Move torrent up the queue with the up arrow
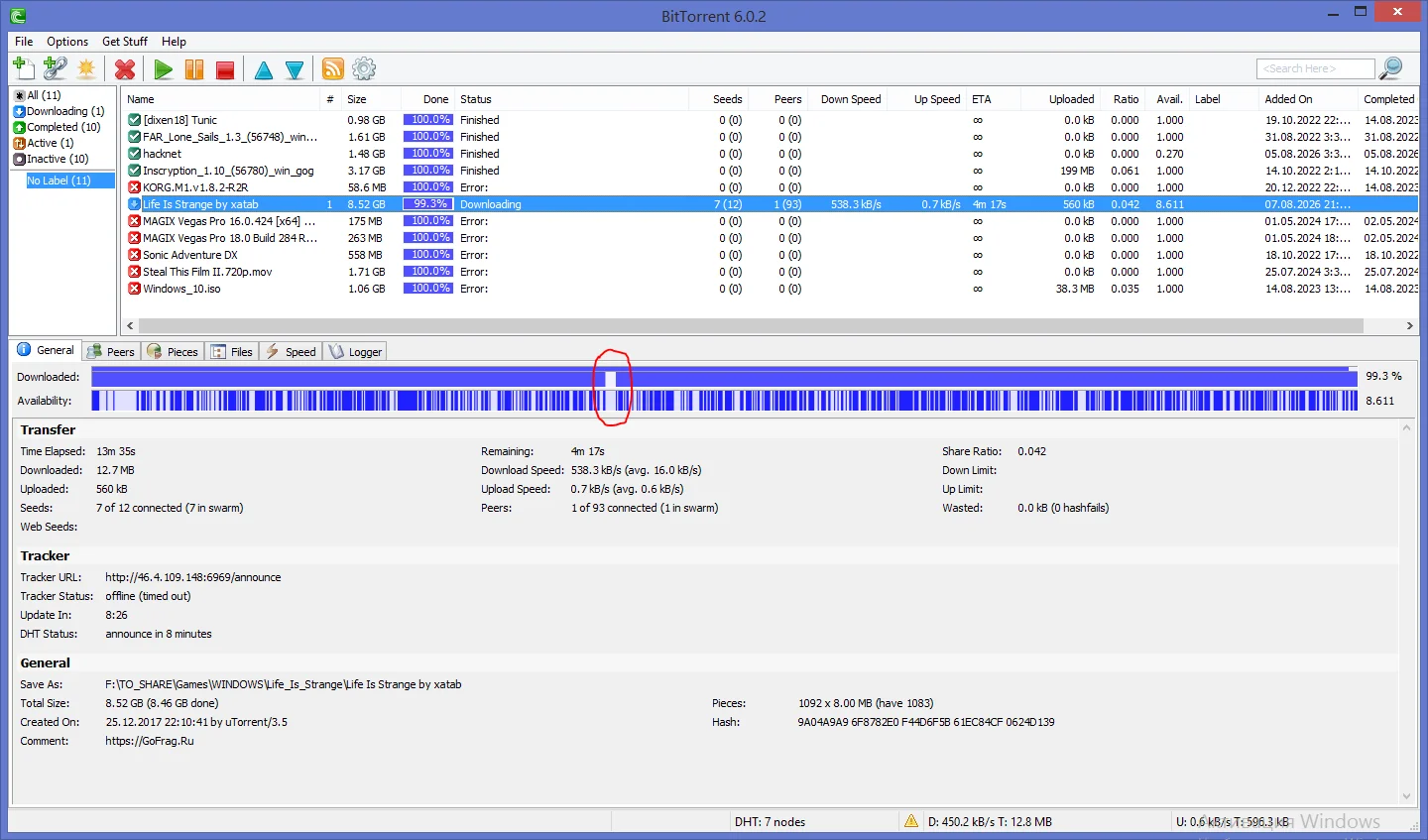 (x=264, y=69)
